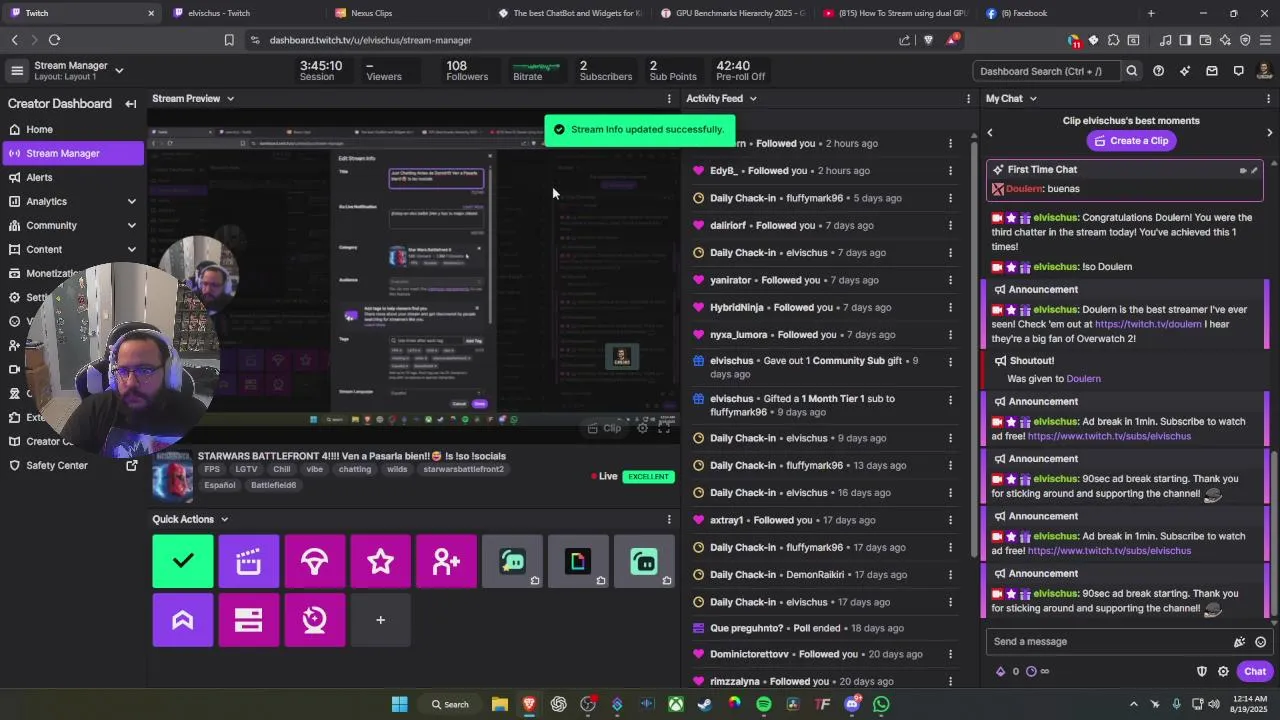Click the green checkmark quick action
This screenshot has height=720, width=1280.
(x=183, y=562)
